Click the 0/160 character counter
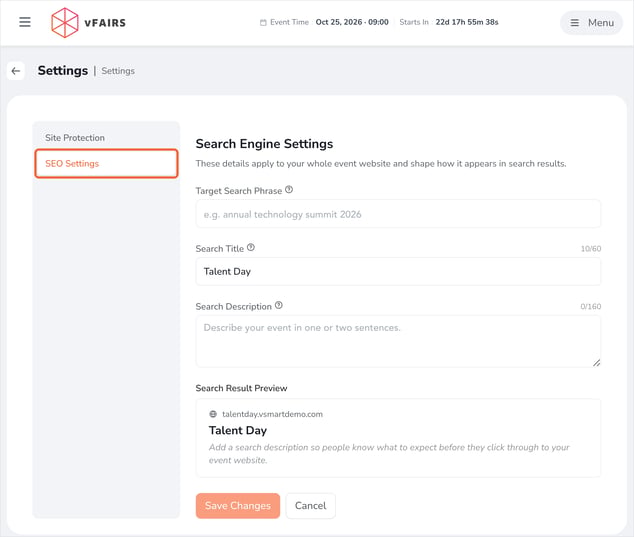 pyautogui.click(x=591, y=307)
